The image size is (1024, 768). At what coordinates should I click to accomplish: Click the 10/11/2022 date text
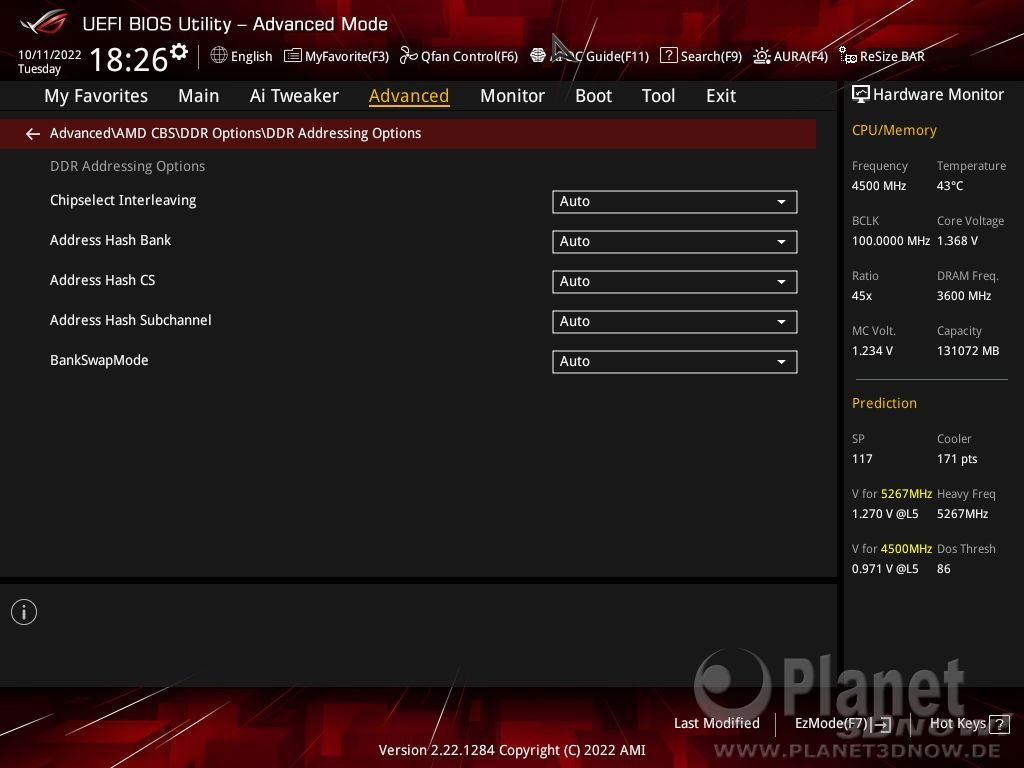coord(50,55)
